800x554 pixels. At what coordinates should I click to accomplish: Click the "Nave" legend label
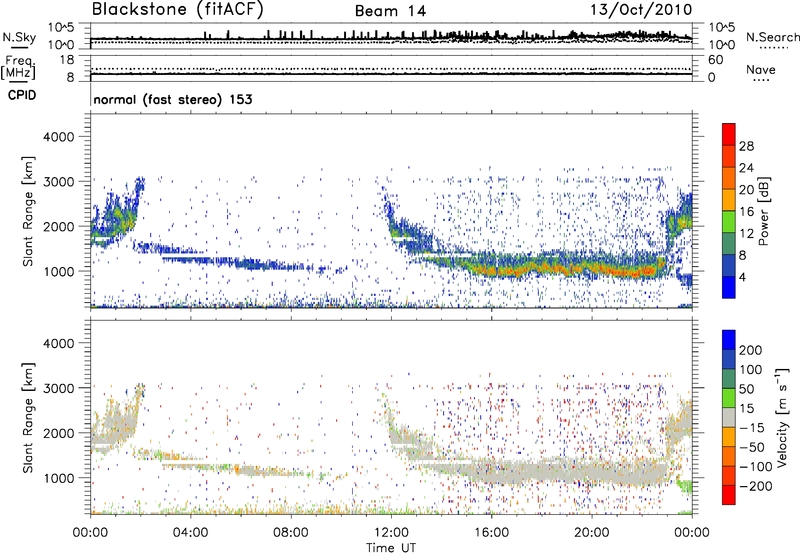coord(761,69)
